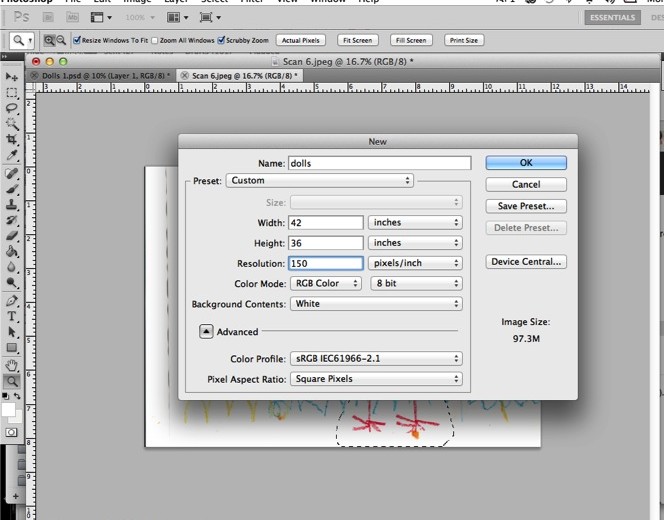This screenshot has width=665, height=520.
Task: Select the Essentials workspace button
Action: (x=612, y=17)
